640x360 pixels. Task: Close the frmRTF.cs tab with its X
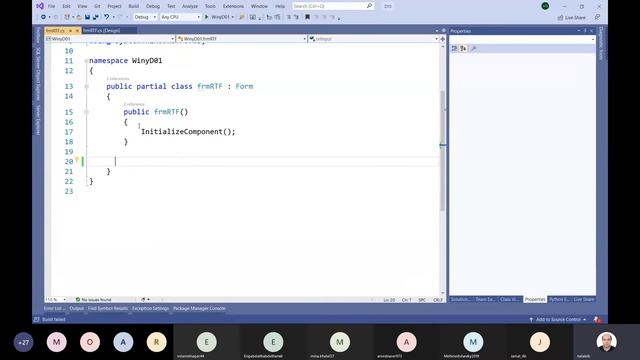[77, 31]
